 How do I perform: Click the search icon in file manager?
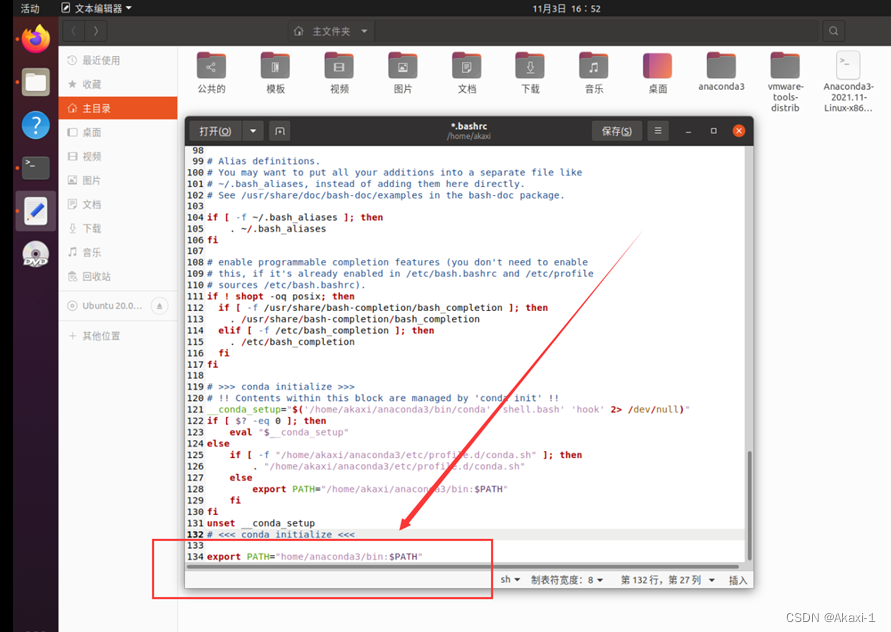point(834,31)
